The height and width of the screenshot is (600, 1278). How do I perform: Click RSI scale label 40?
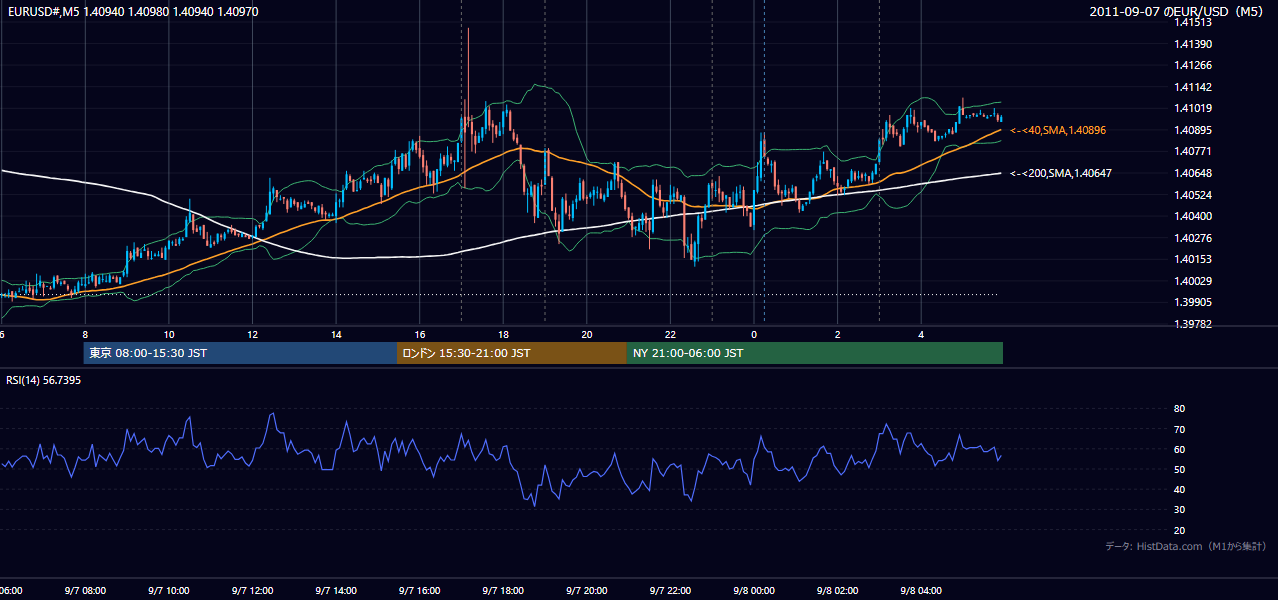tap(1179, 489)
